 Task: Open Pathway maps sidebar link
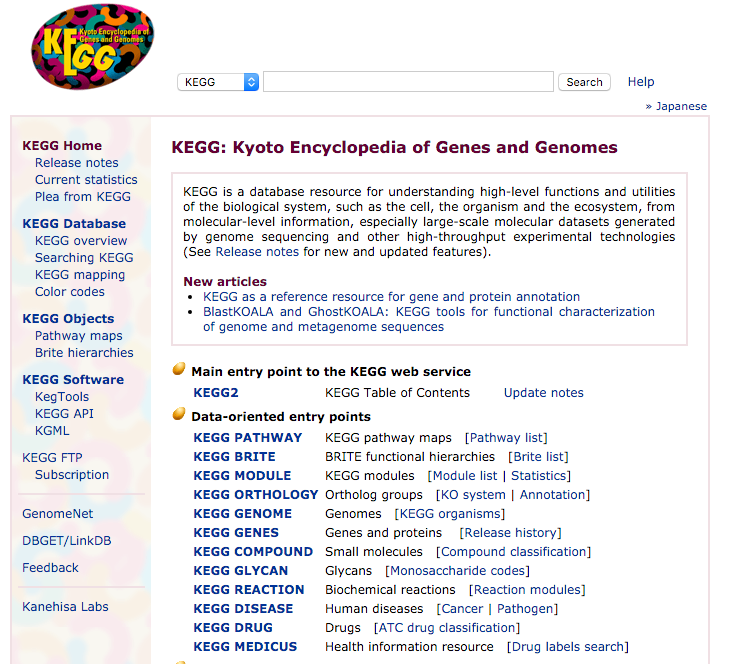[78, 336]
